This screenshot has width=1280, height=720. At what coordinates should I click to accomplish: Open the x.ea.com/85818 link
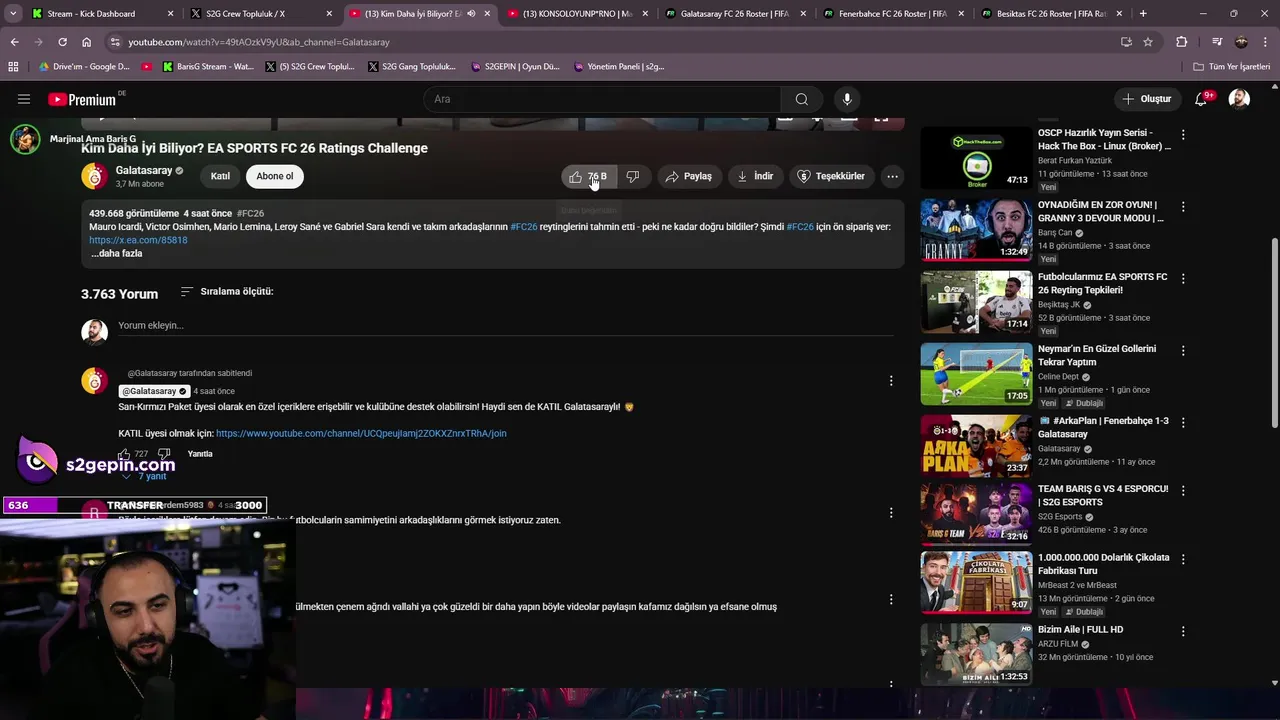tap(138, 240)
